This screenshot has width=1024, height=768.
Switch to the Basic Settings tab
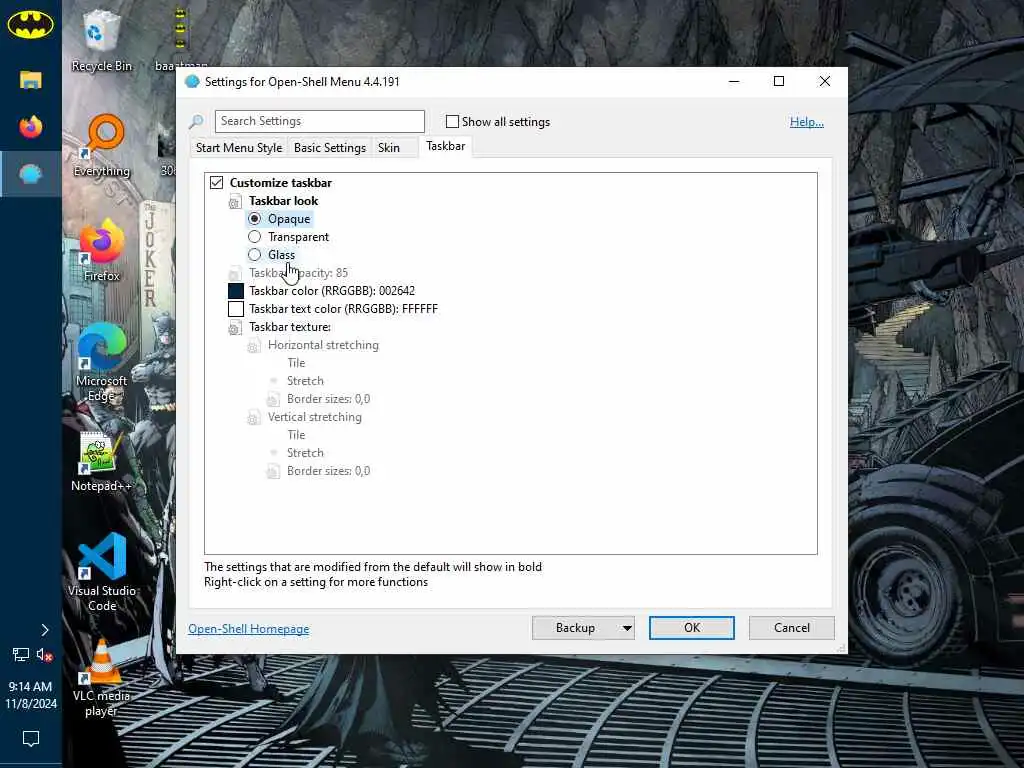click(x=330, y=148)
